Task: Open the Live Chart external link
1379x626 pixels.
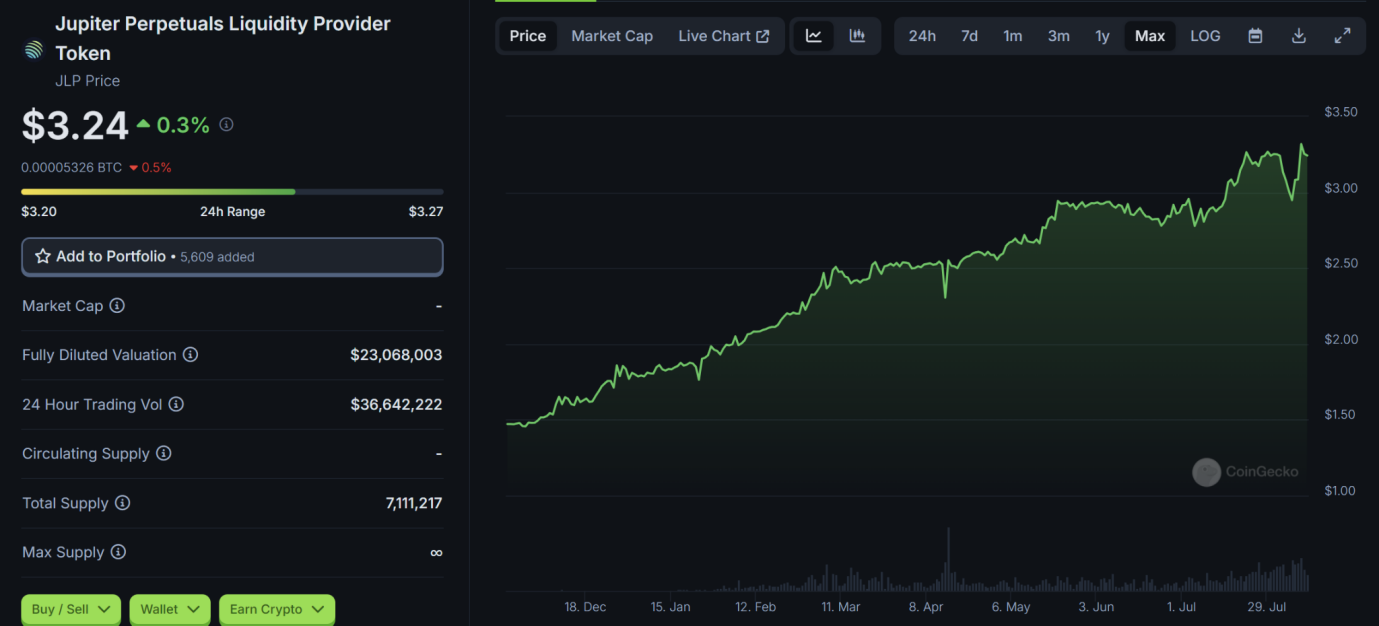Action: (x=724, y=36)
